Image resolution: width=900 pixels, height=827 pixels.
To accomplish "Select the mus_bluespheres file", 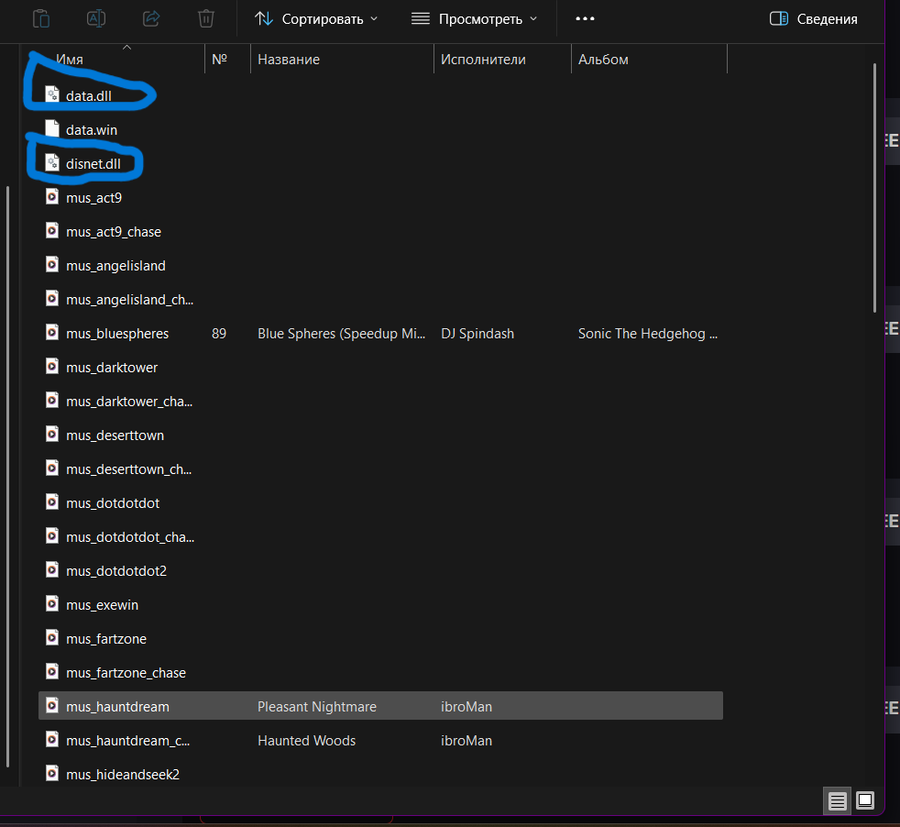I will coord(117,333).
